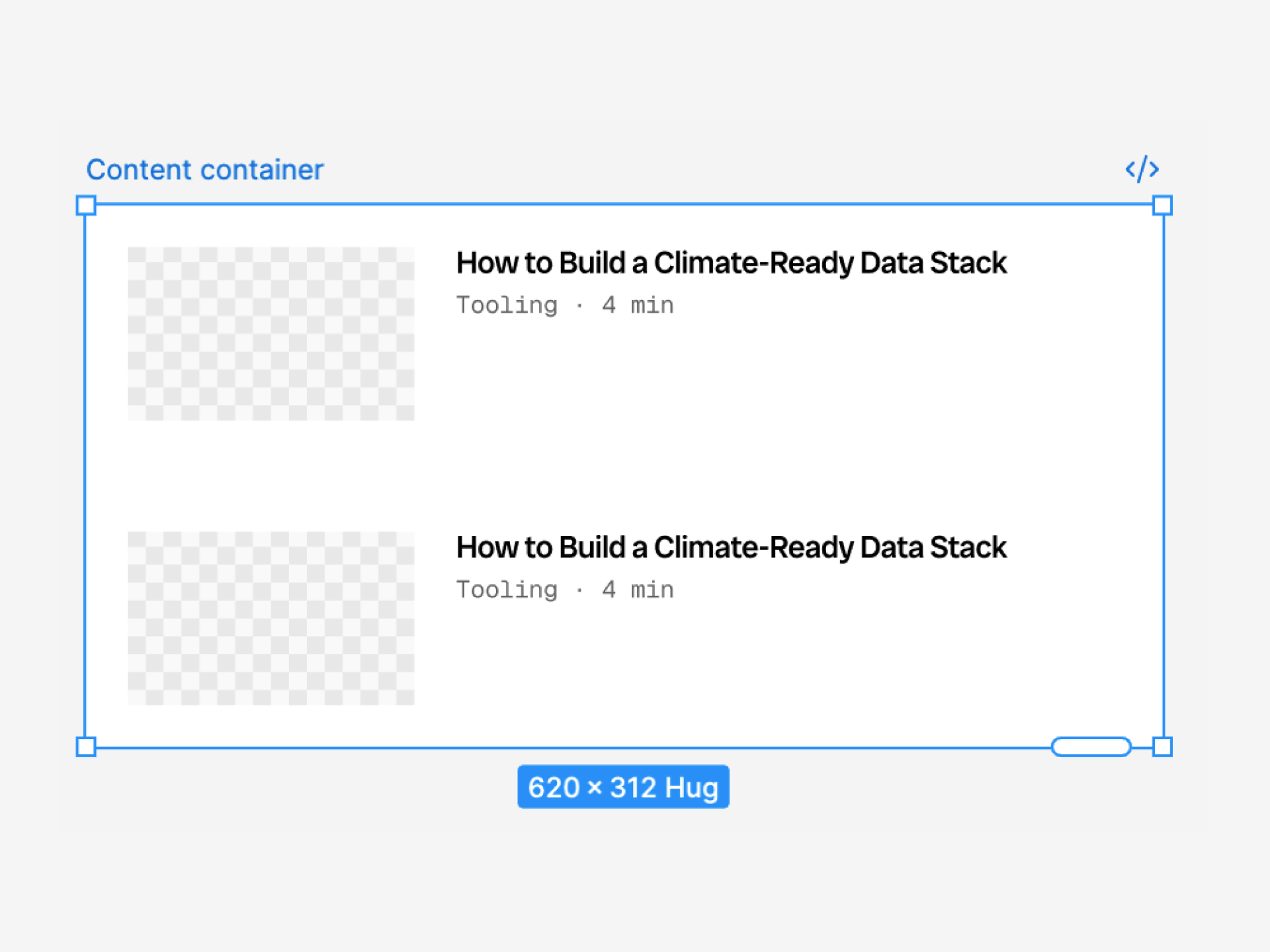Image resolution: width=1270 pixels, height=952 pixels.
Task: Select the first card's image placeholder
Action: pos(271,334)
